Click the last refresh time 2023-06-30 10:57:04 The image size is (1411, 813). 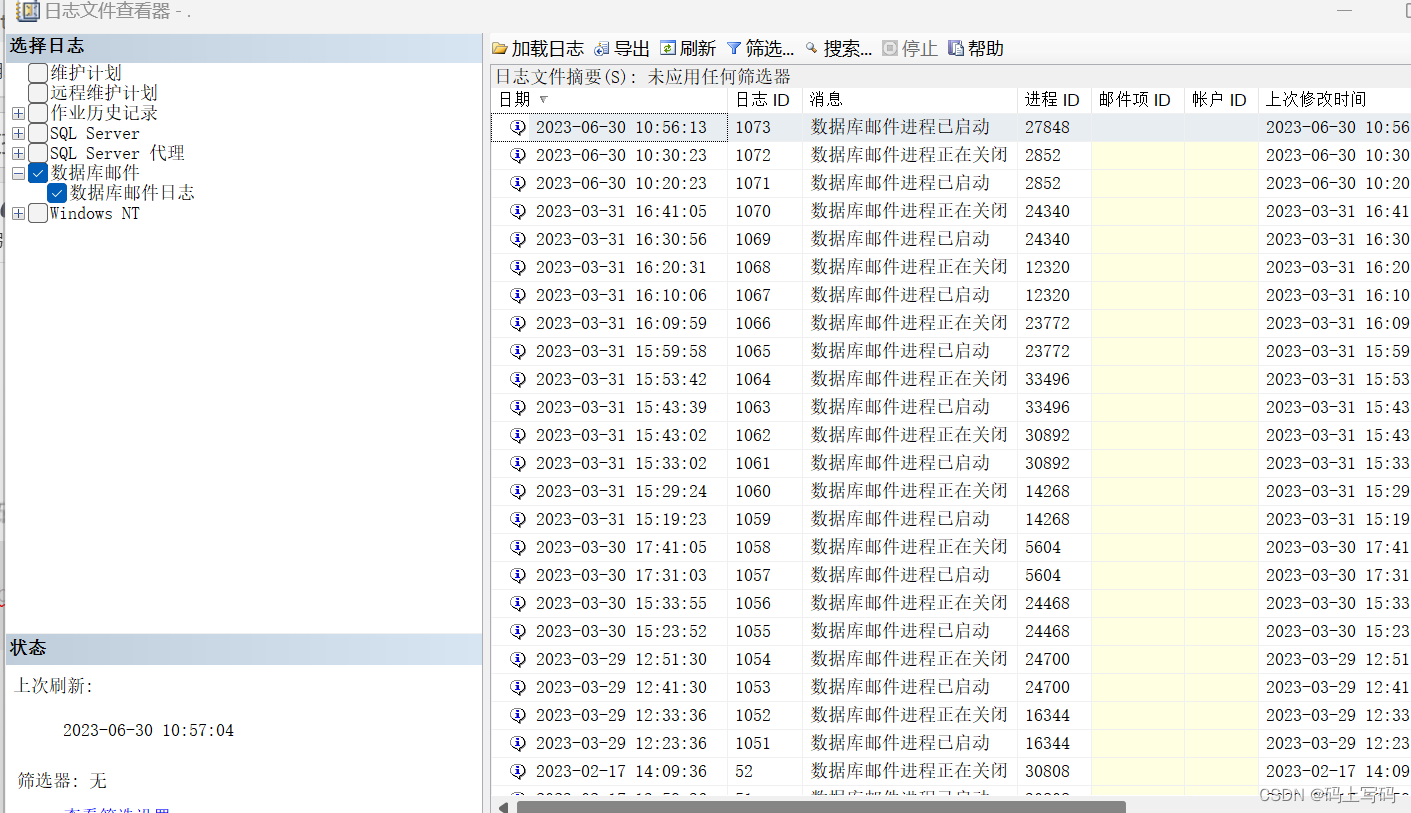coord(148,730)
